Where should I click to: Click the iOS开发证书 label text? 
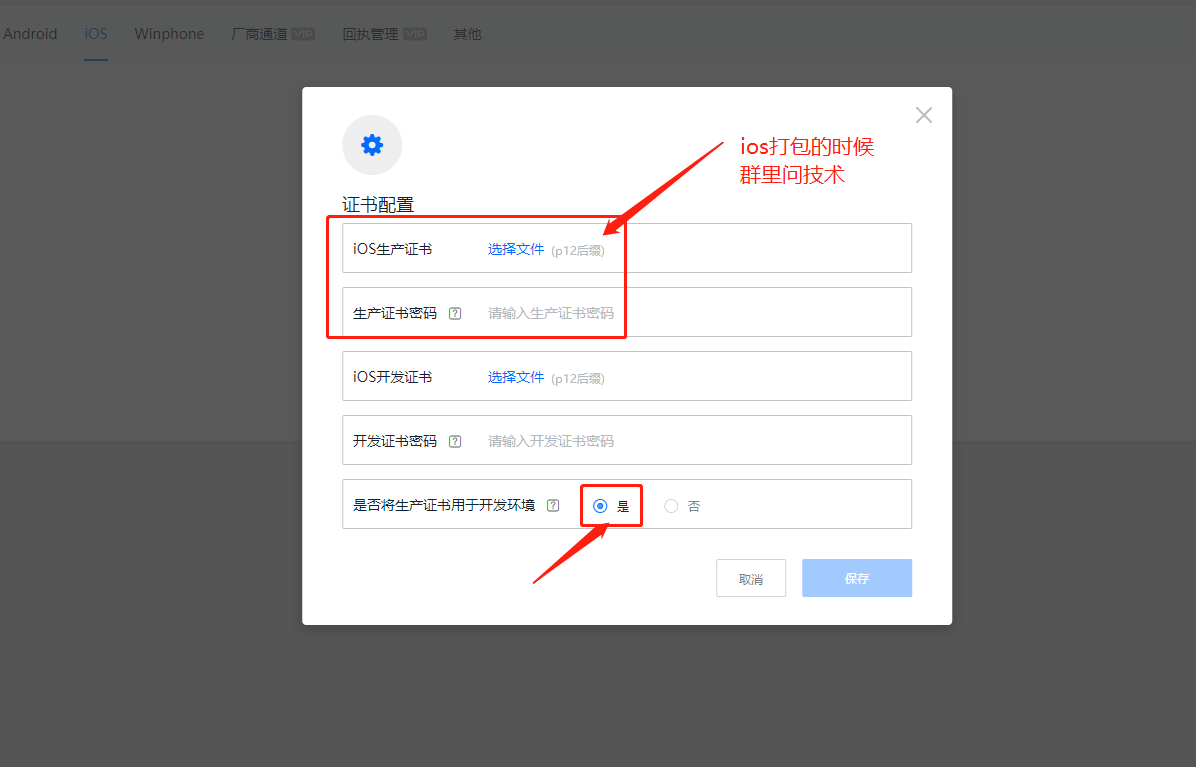pos(393,377)
